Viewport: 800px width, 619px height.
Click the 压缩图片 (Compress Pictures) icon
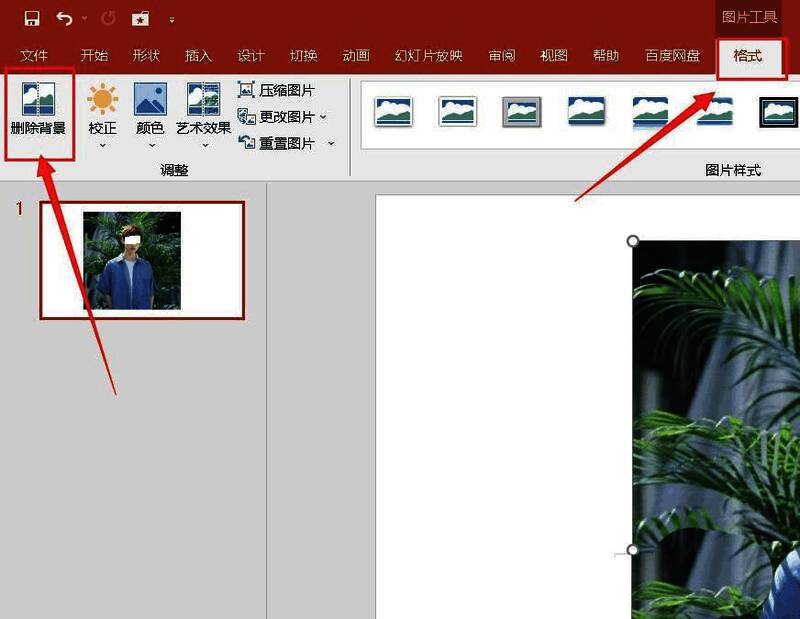(247, 90)
